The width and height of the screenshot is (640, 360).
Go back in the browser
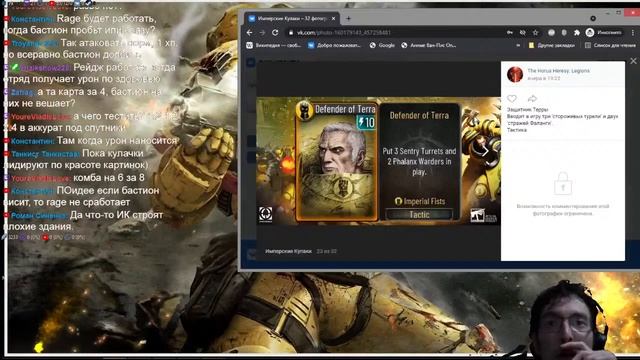[250, 33]
